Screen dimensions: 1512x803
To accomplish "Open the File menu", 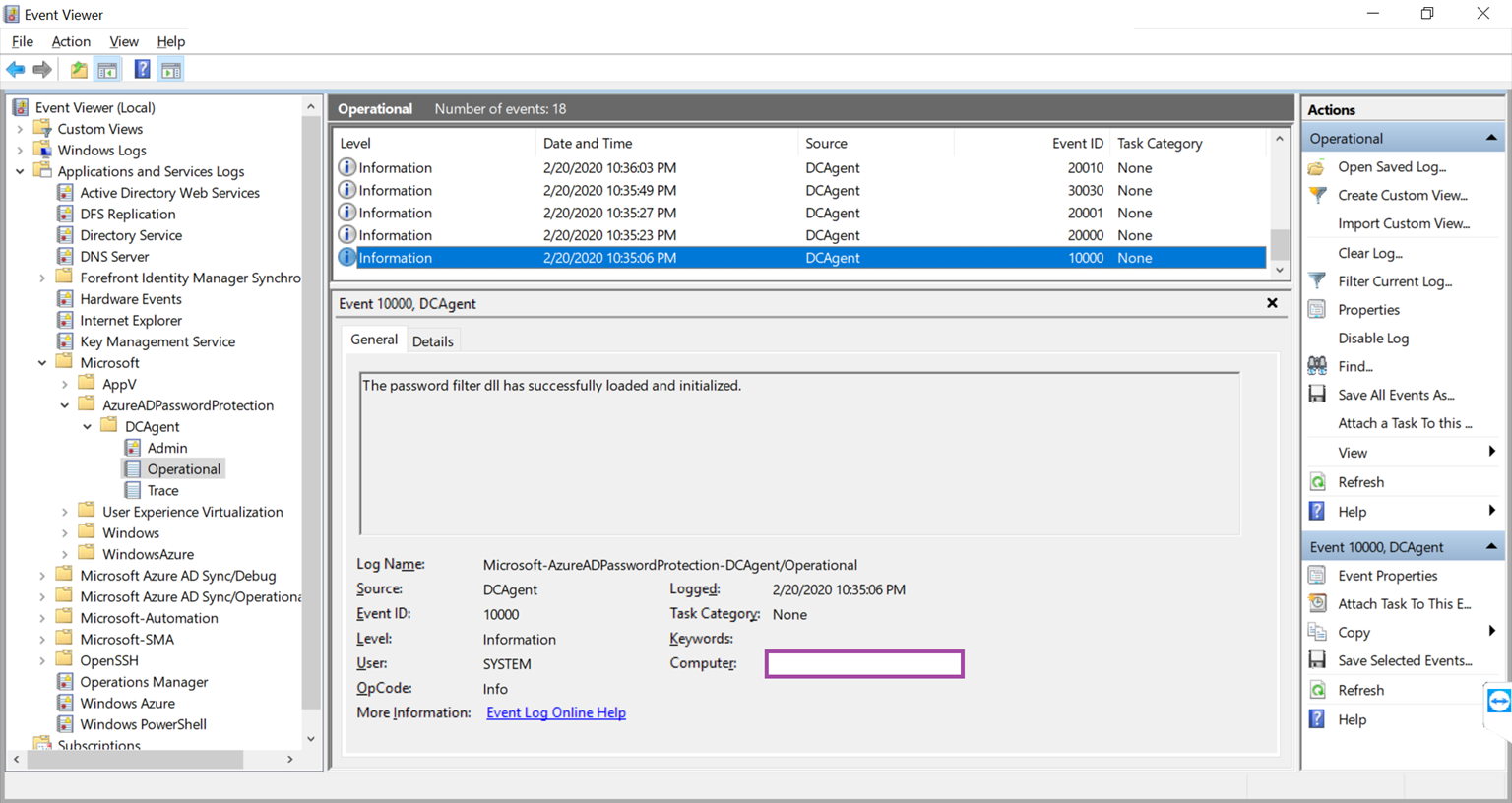I will click(23, 41).
